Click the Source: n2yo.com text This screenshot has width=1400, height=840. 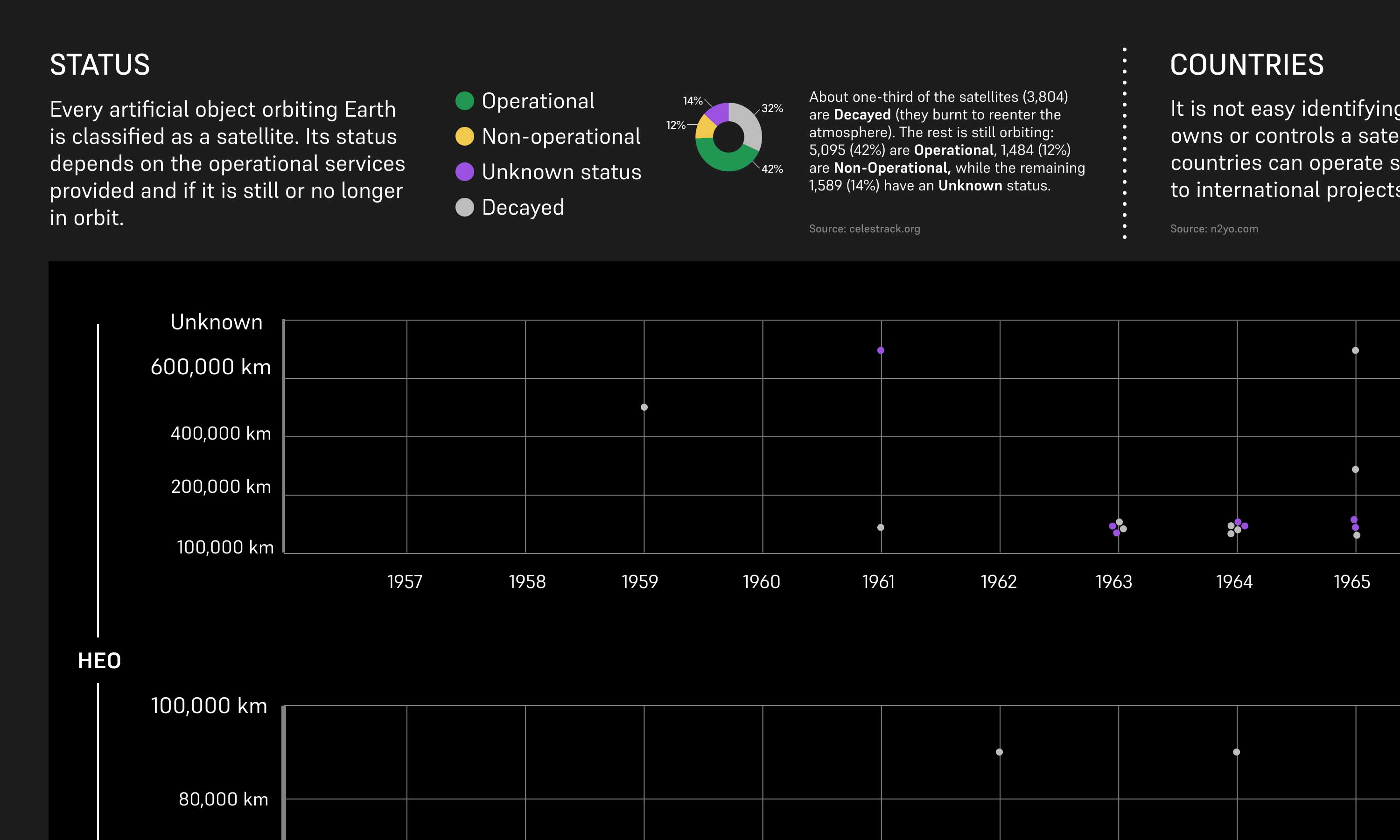tap(1214, 229)
